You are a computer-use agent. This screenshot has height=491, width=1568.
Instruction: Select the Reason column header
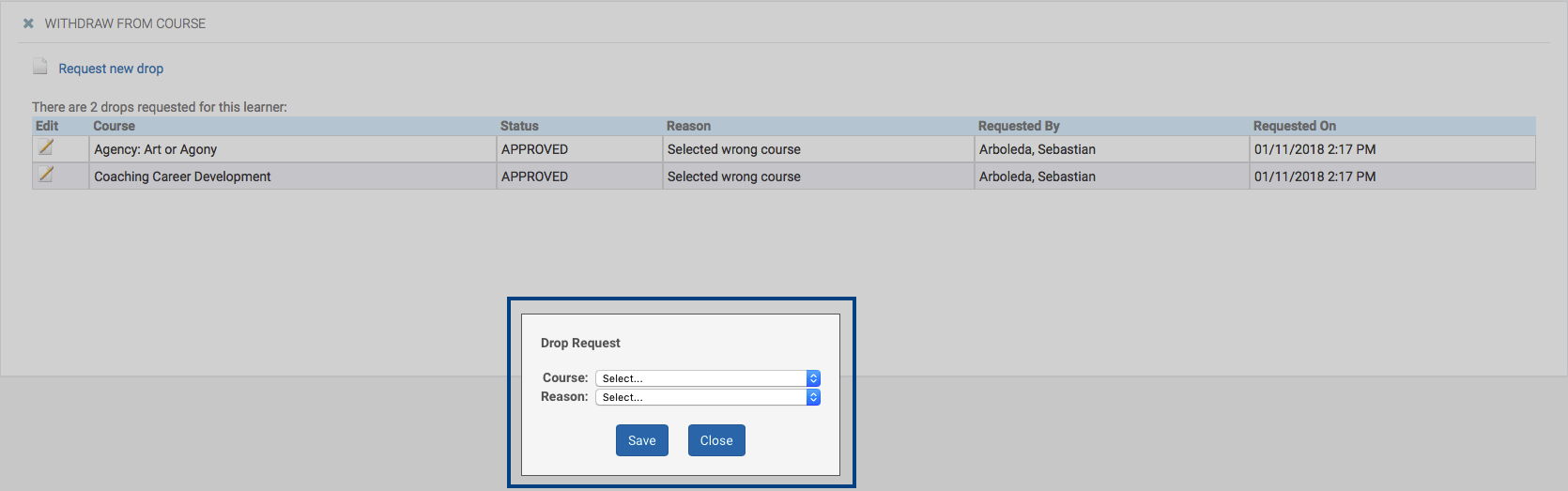click(688, 126)
